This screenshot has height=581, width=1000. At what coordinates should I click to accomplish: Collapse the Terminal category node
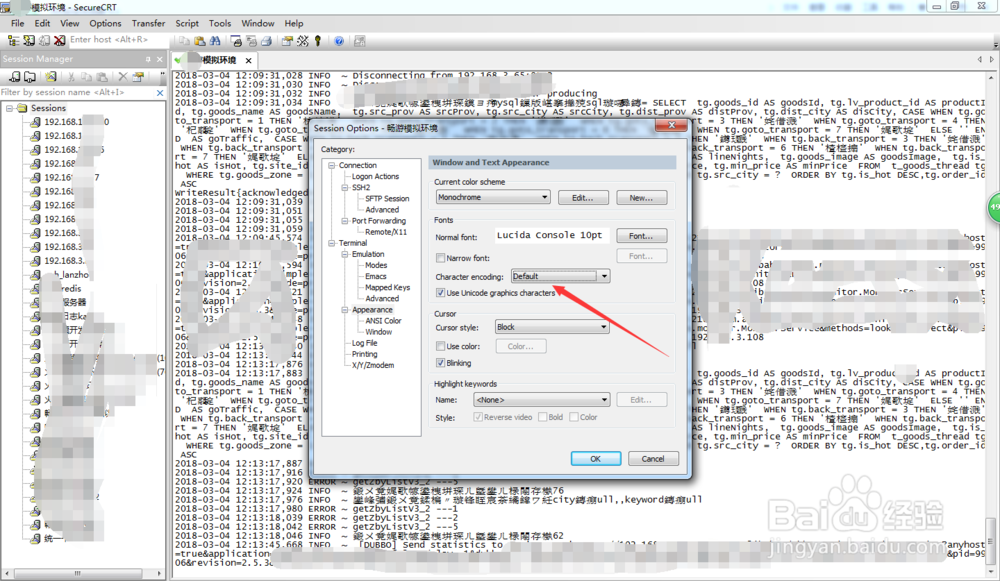click(332, 243)
